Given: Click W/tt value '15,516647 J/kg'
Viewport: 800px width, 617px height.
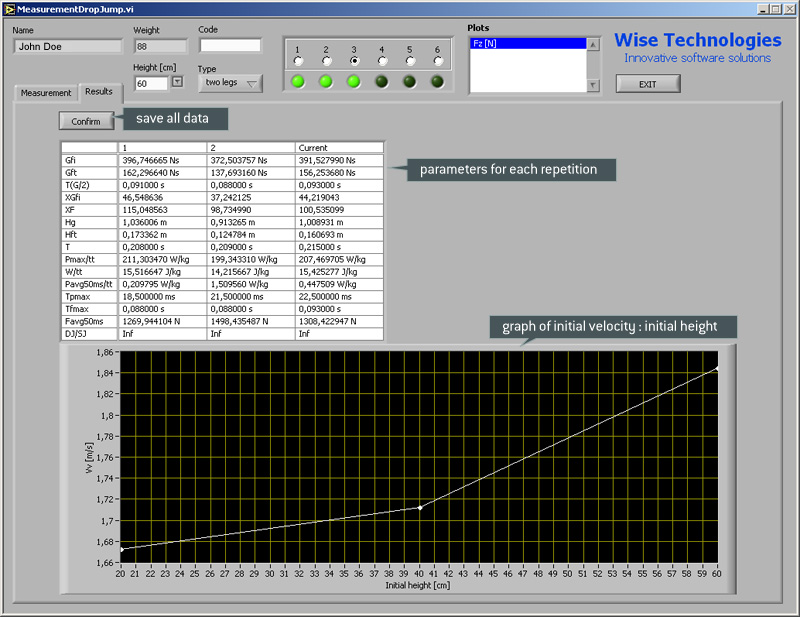Looking at the screenshot, I should point(162,272).
